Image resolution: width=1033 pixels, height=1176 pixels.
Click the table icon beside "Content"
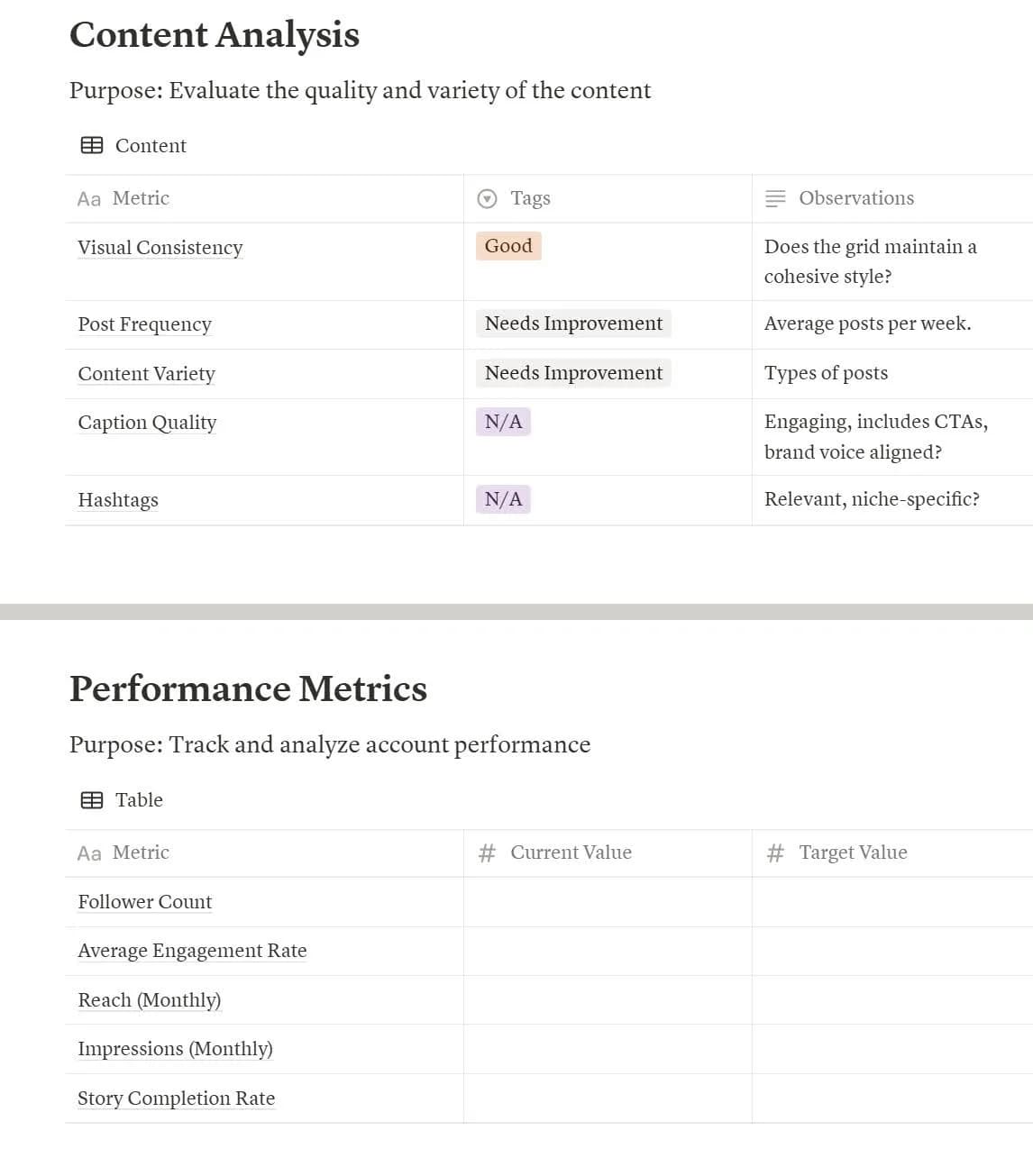[91, 145]
